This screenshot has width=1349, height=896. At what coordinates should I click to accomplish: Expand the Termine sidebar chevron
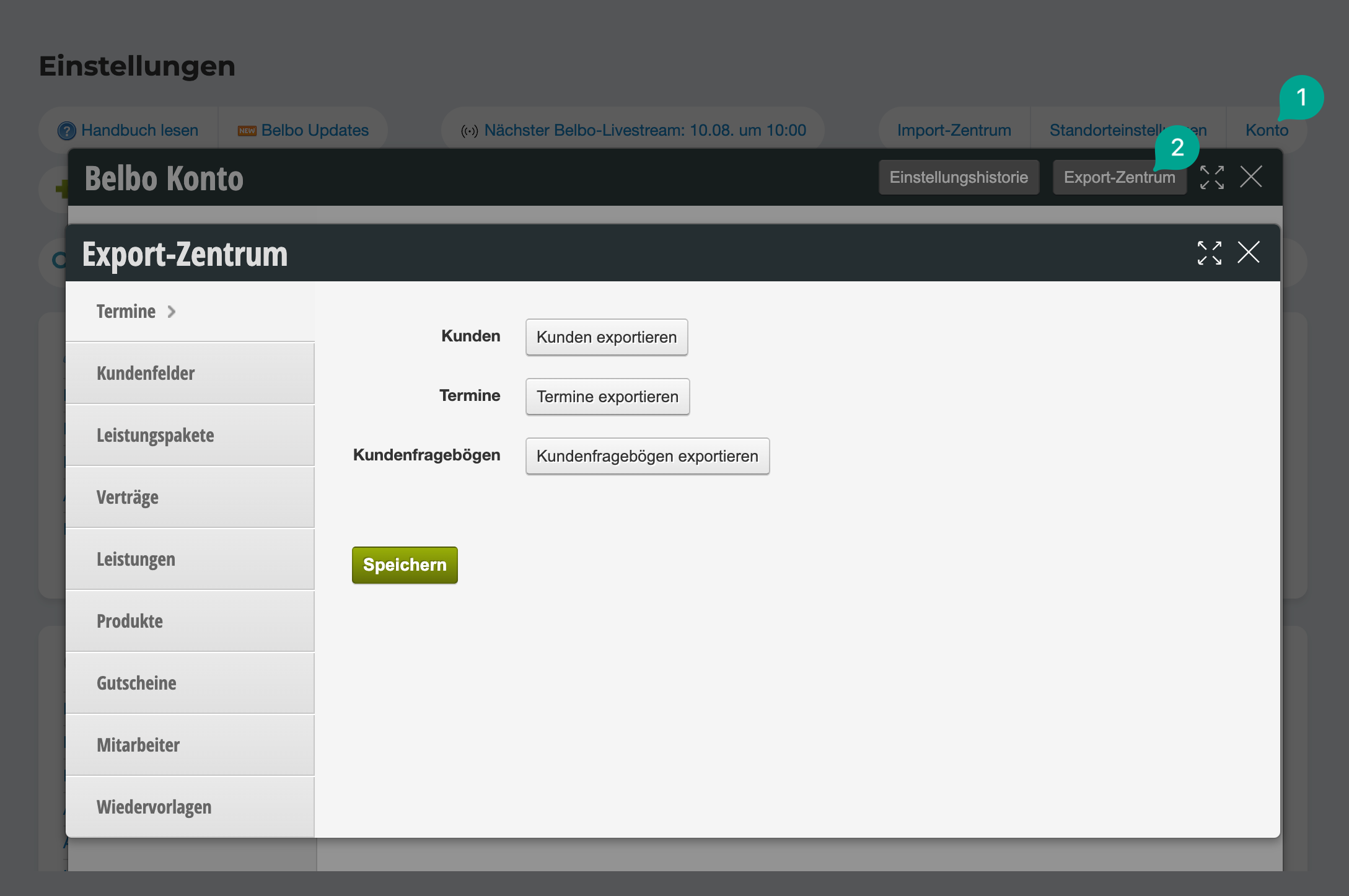(x=172, y=312)
